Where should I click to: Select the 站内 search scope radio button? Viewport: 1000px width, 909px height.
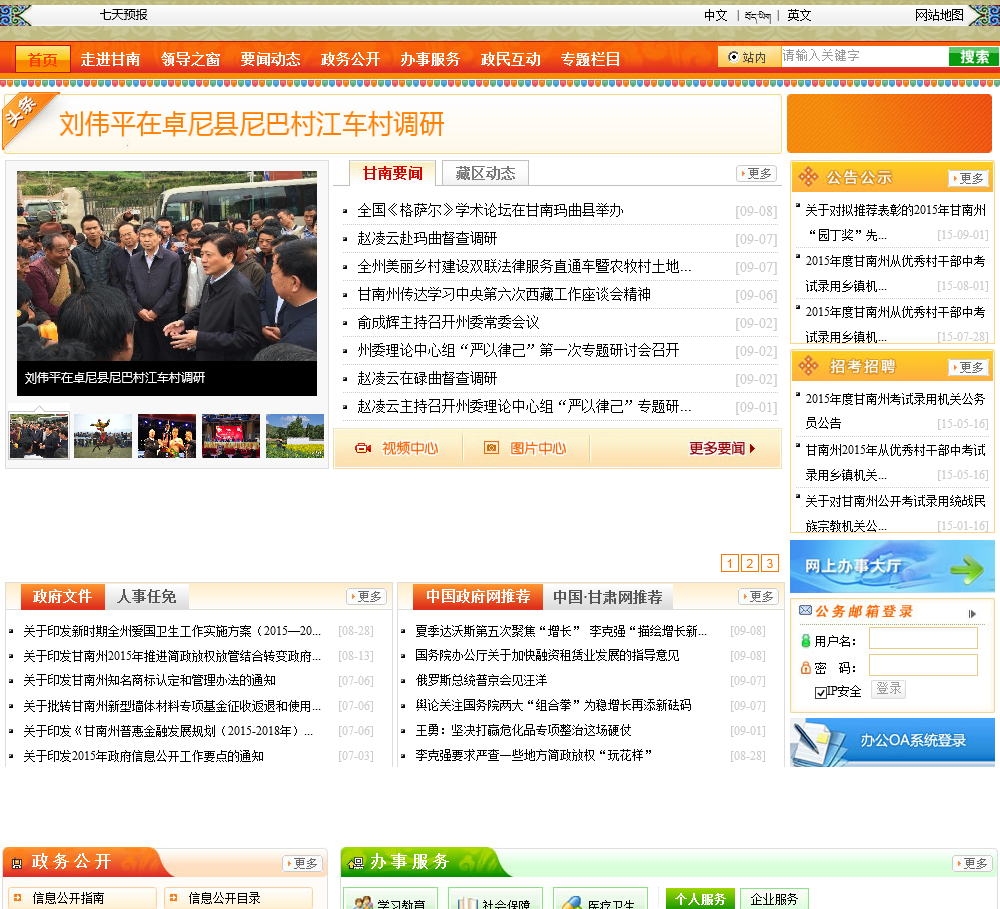(733, 57)
